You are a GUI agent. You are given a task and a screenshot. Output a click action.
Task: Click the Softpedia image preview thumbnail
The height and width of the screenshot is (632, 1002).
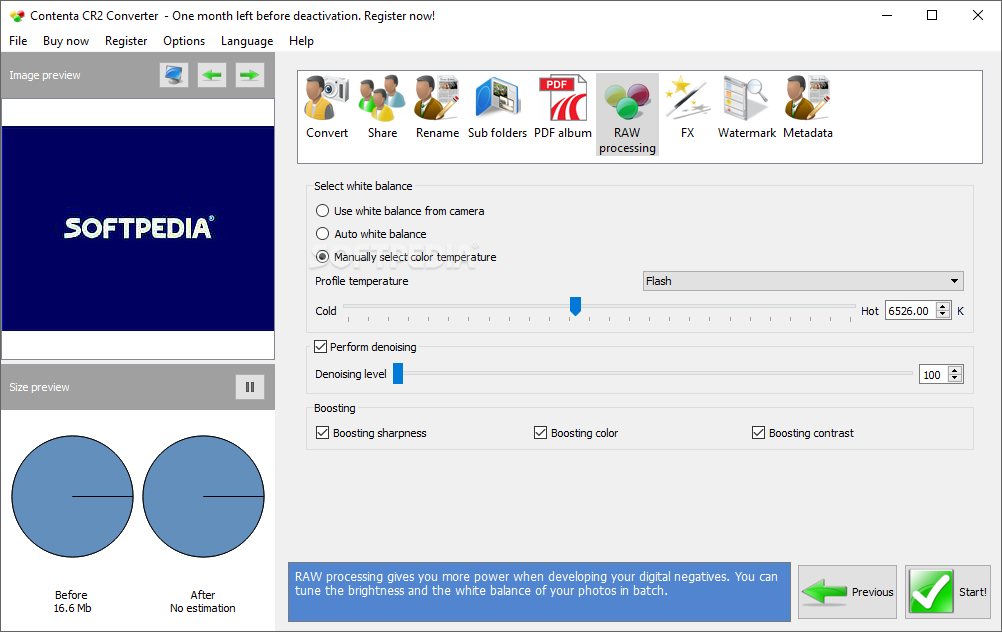pyautogui.click(x=138, y=228)
